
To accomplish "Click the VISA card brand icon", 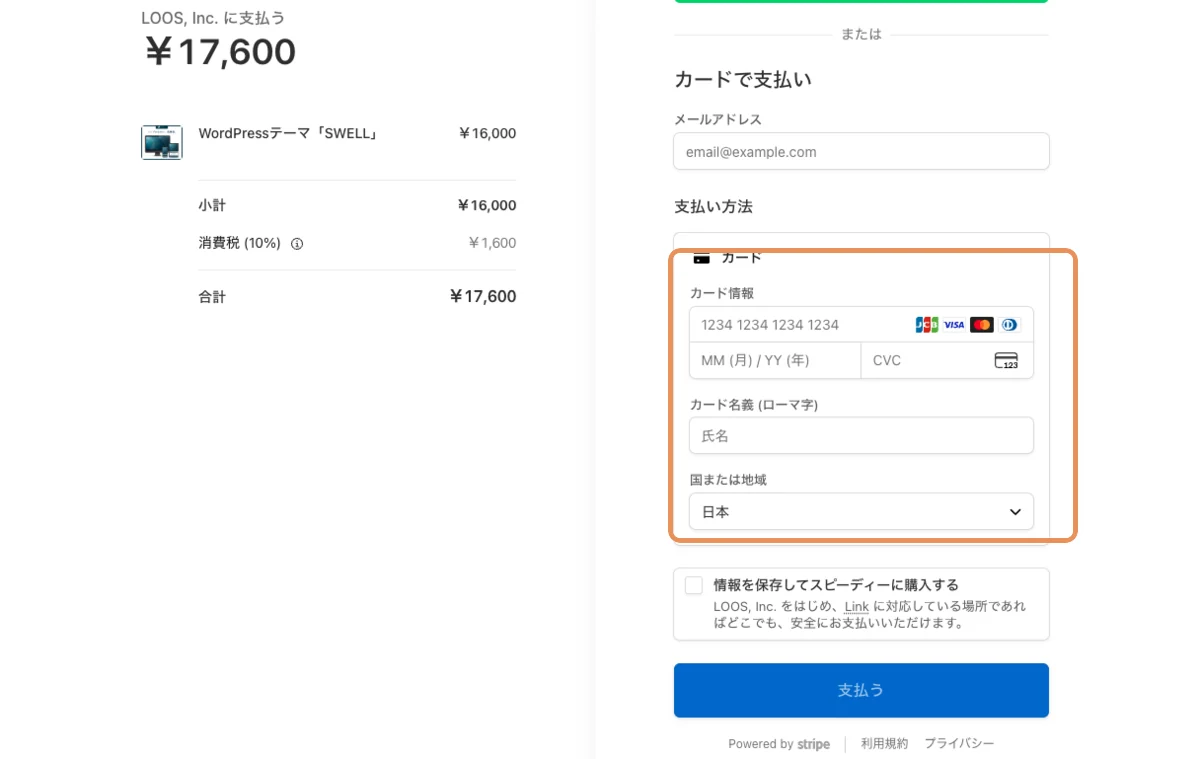I will click(x=954, y=325).
